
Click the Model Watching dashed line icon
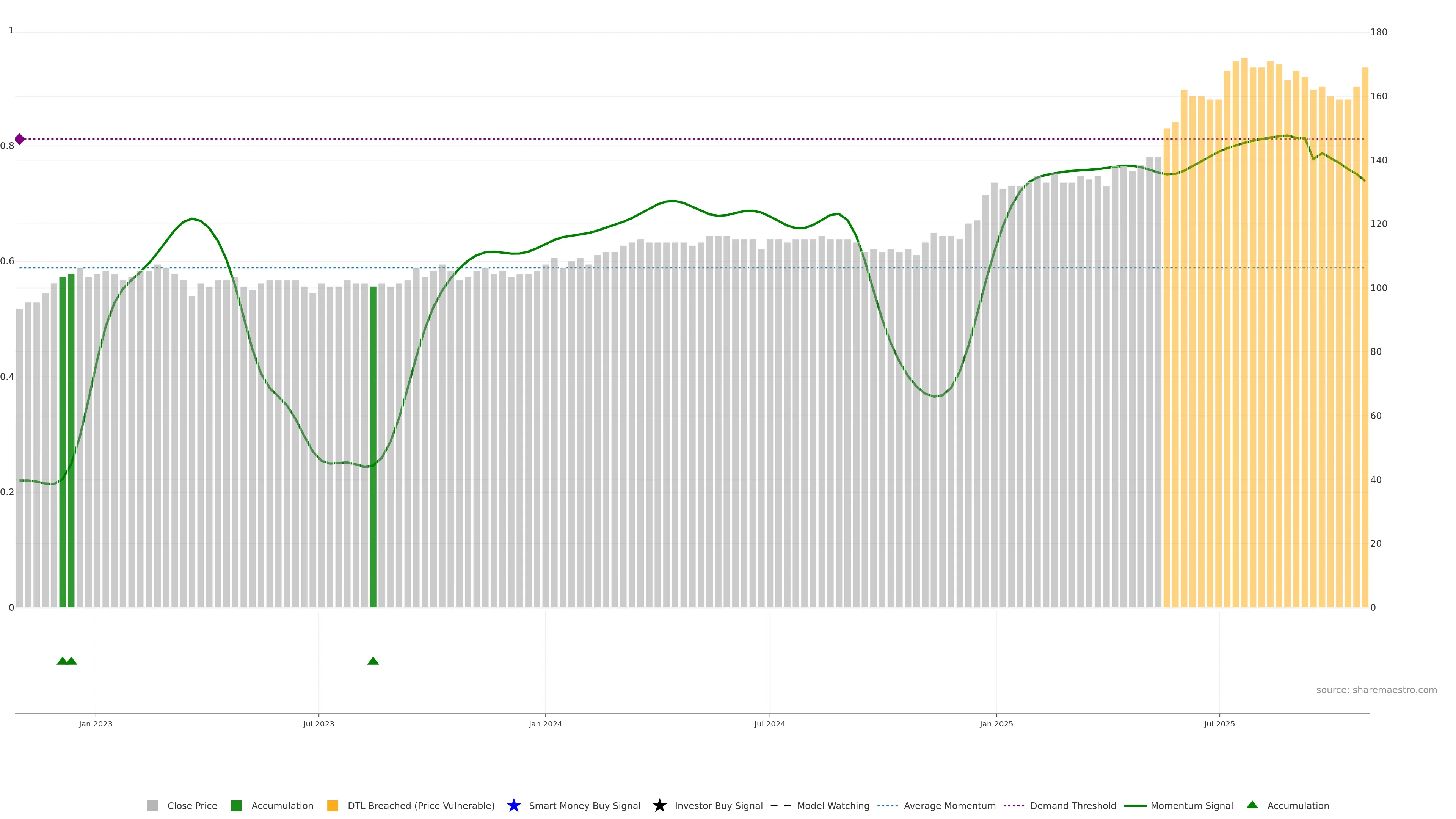(x=781, y=805)
